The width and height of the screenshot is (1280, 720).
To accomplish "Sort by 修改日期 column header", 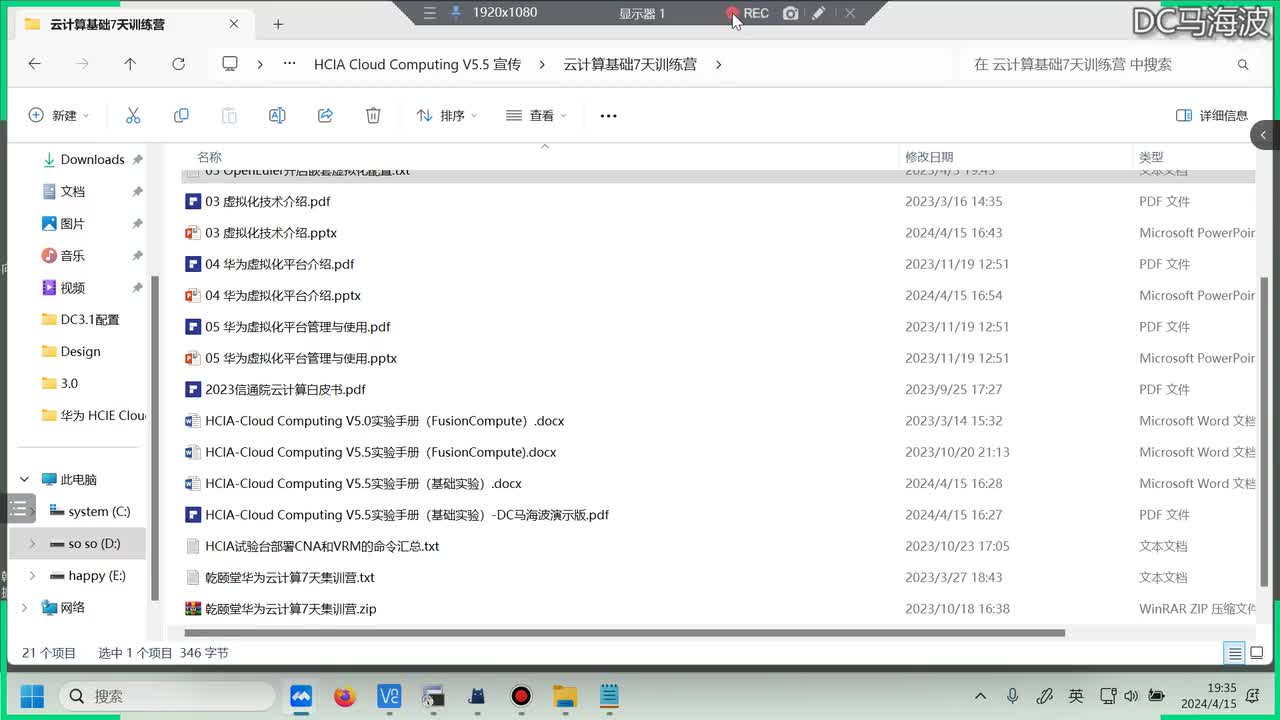I will pyautogui.click(x=929, y=157).
